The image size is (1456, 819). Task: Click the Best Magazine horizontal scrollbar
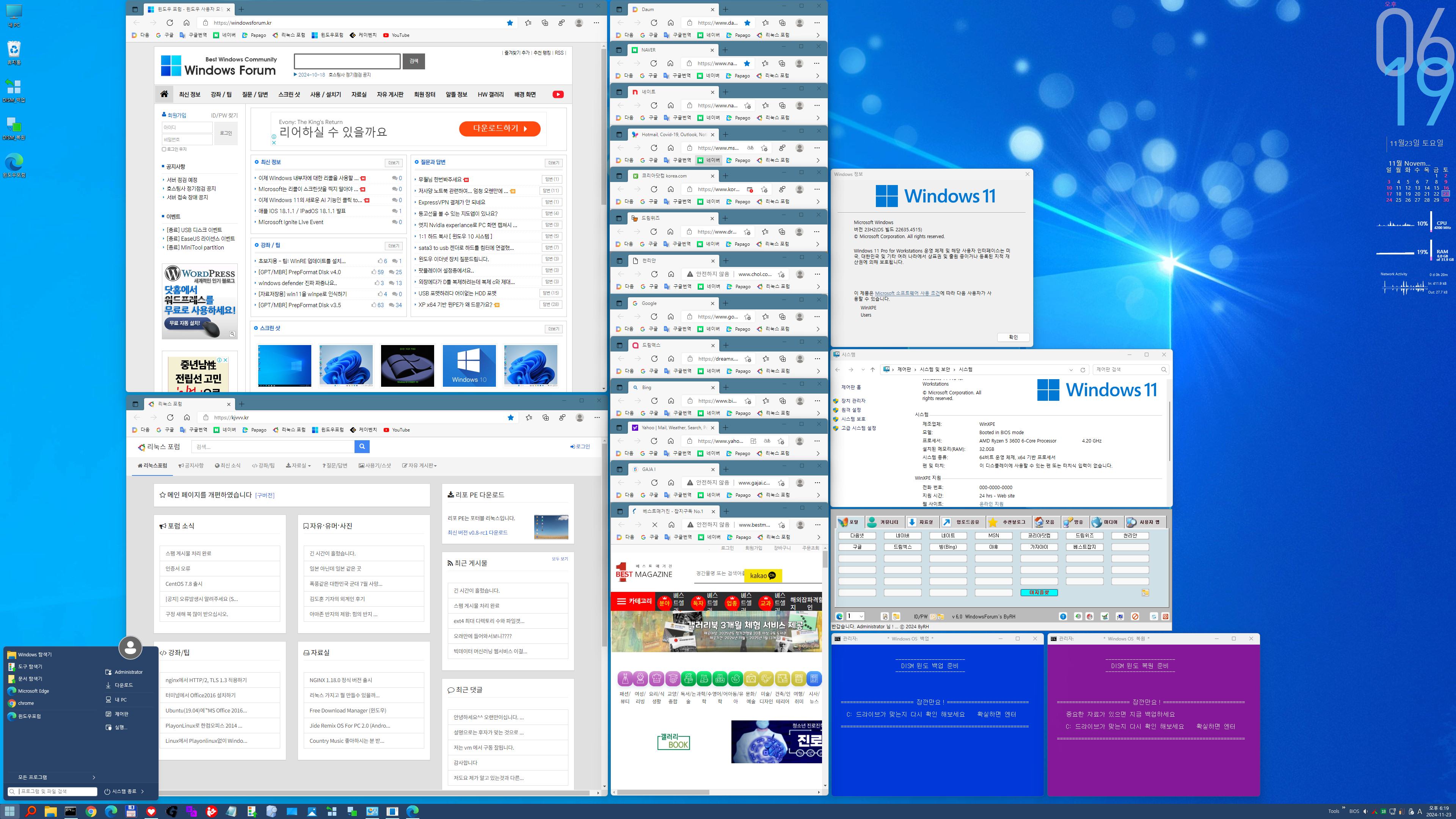coord(716,792)
